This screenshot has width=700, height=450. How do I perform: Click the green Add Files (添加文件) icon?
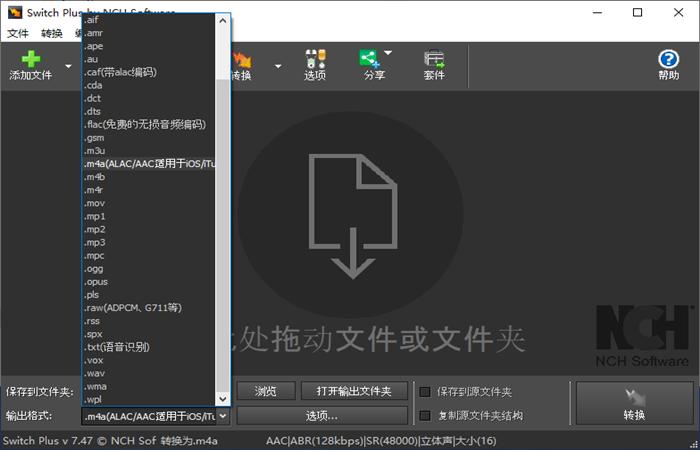tap(30, 62)
